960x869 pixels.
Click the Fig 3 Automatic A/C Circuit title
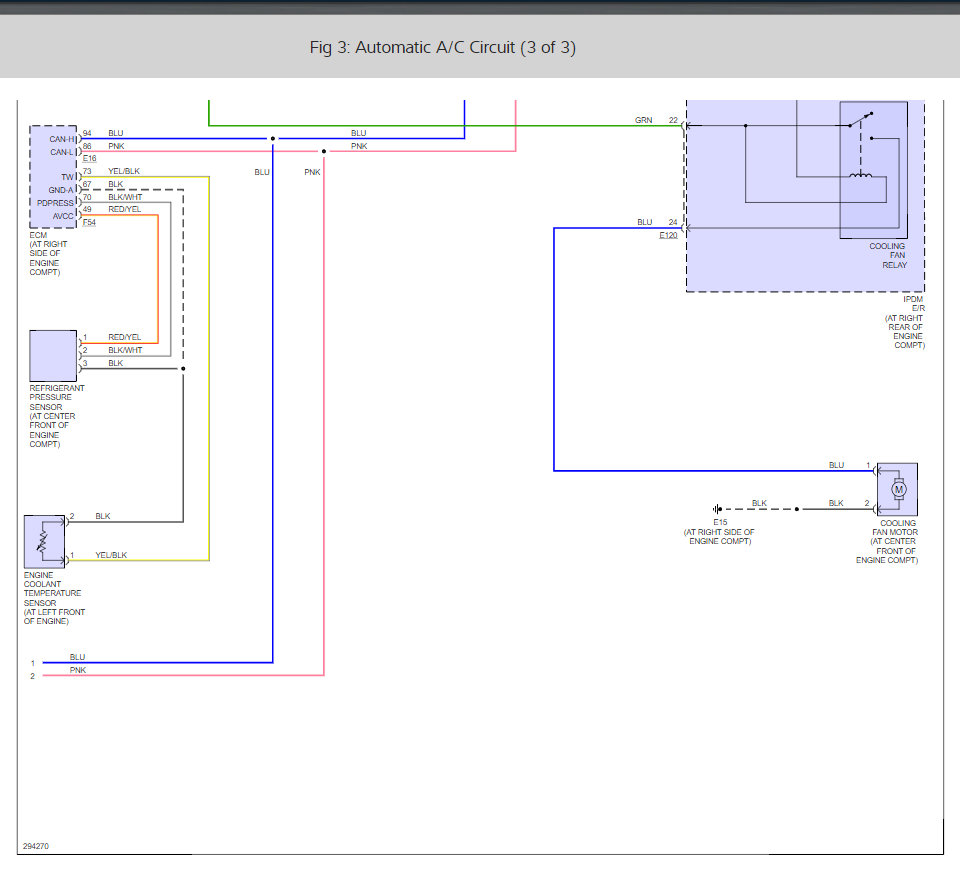(x=442, y=48)
